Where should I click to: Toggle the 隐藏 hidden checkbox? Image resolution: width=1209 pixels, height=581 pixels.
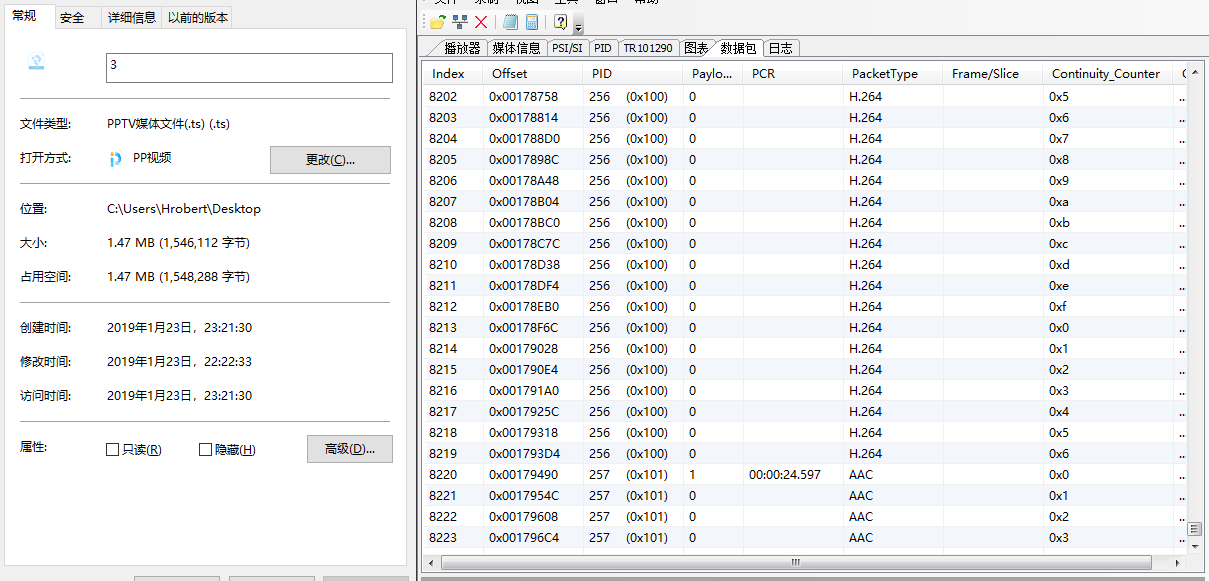coord(205,450)
